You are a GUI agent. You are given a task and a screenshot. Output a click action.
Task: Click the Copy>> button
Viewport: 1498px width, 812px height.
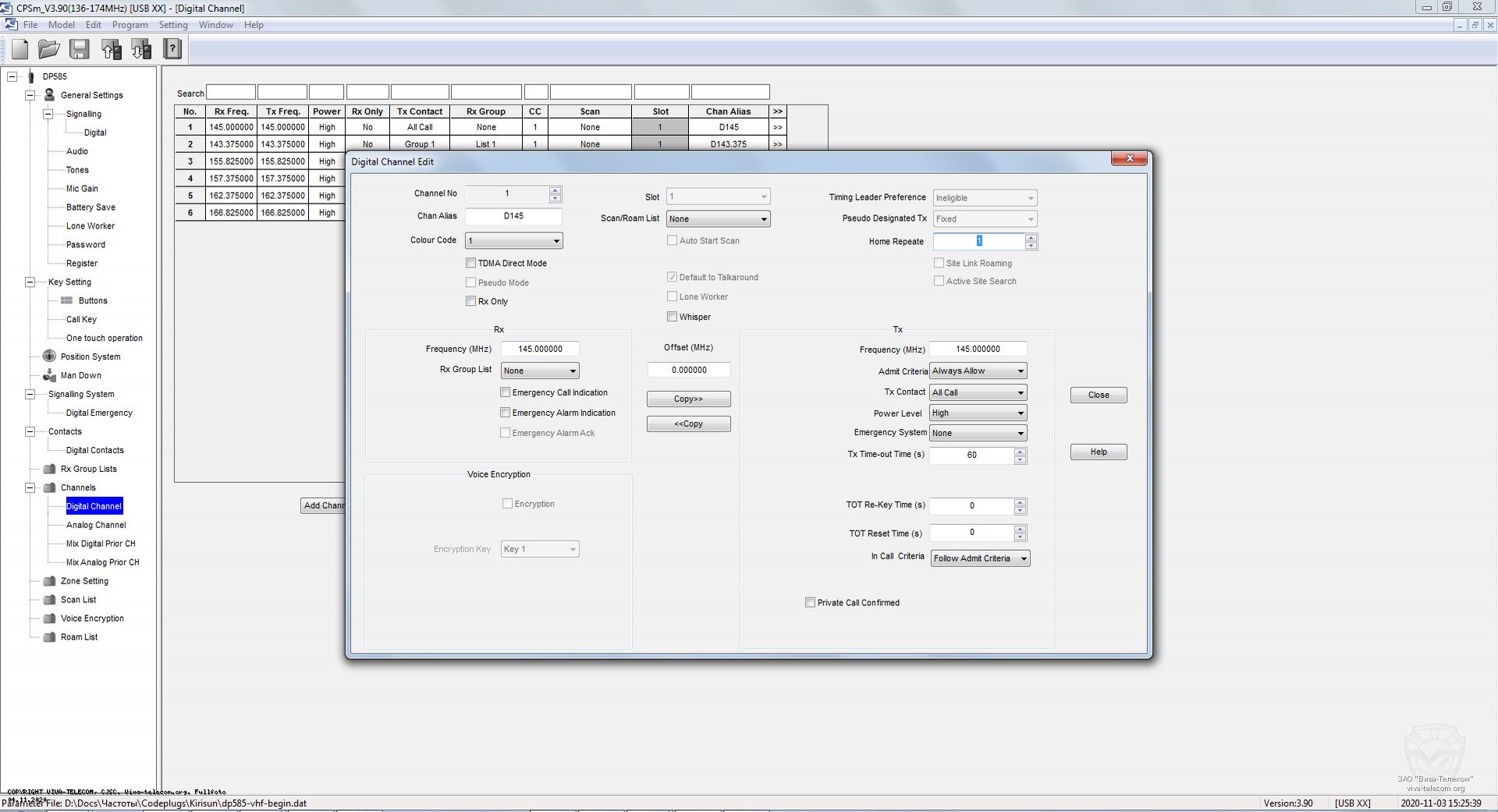688,399
